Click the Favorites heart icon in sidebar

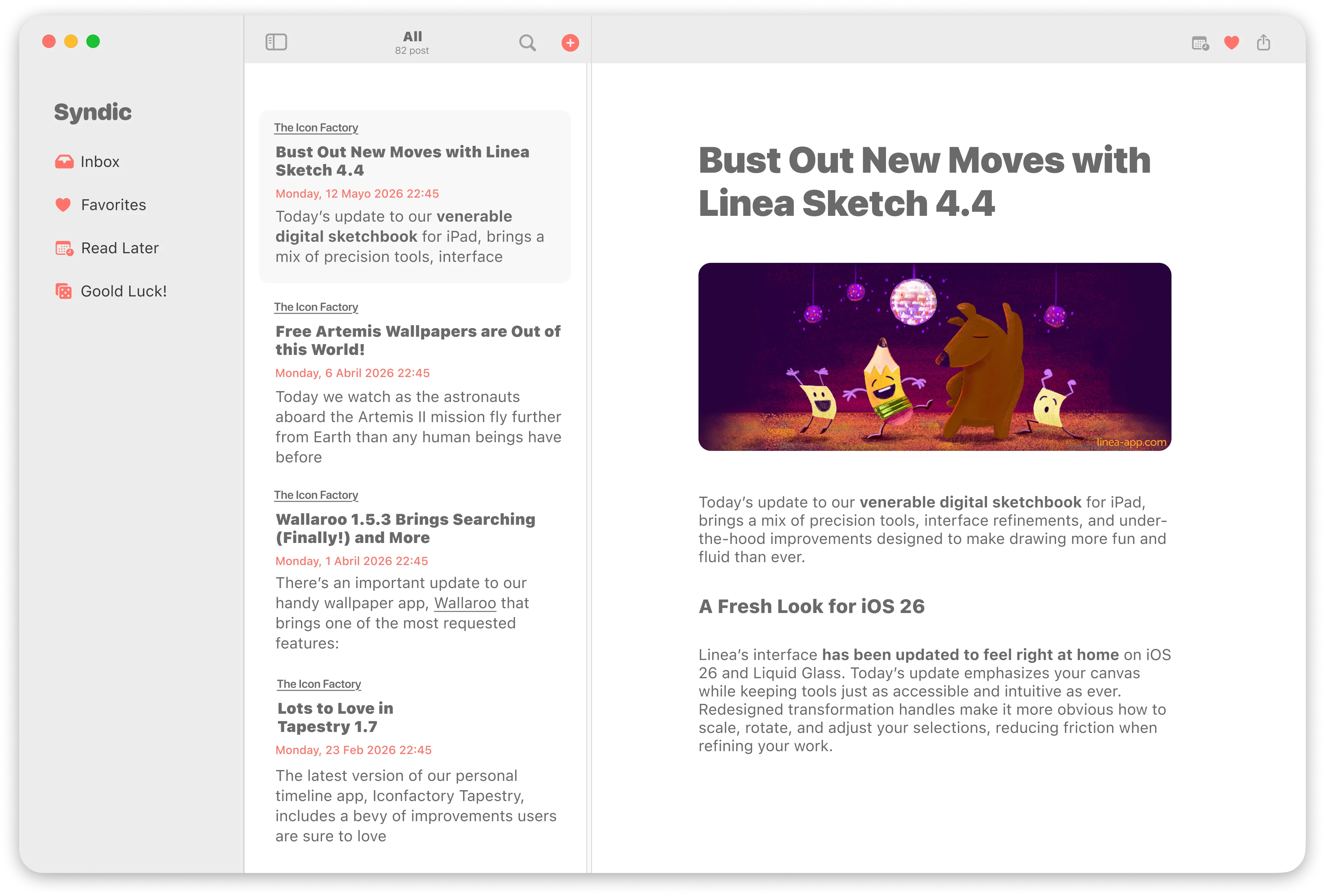tap(63, 205)
